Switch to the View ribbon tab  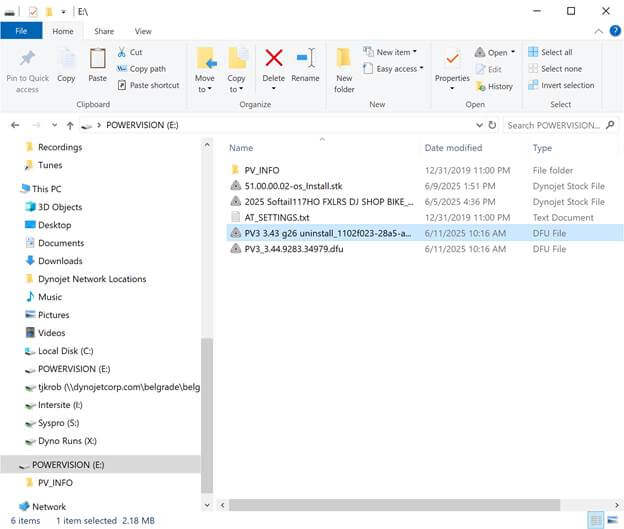coord(143,31)
